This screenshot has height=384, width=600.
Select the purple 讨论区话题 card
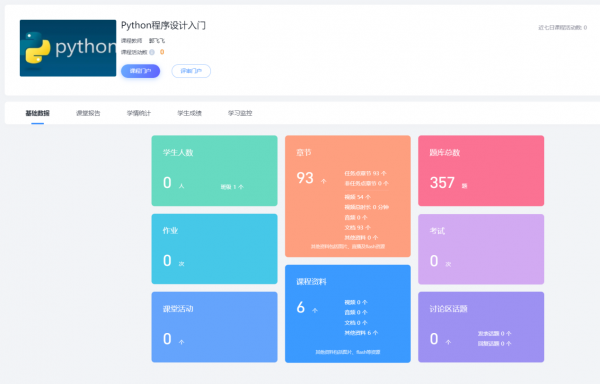coord(481,327)
